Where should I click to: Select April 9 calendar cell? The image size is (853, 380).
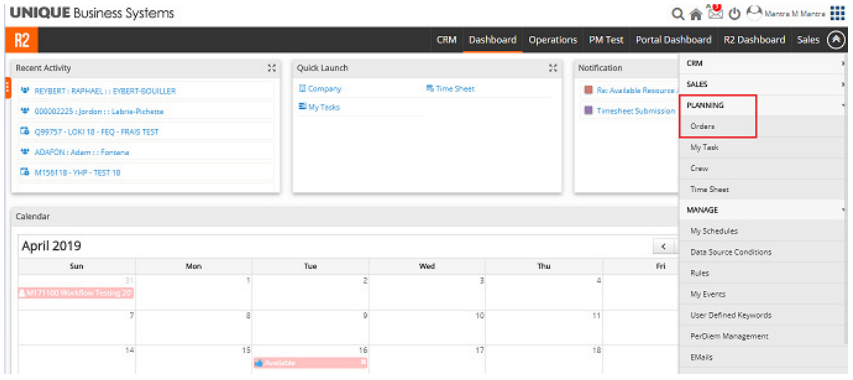pos(311,327)
